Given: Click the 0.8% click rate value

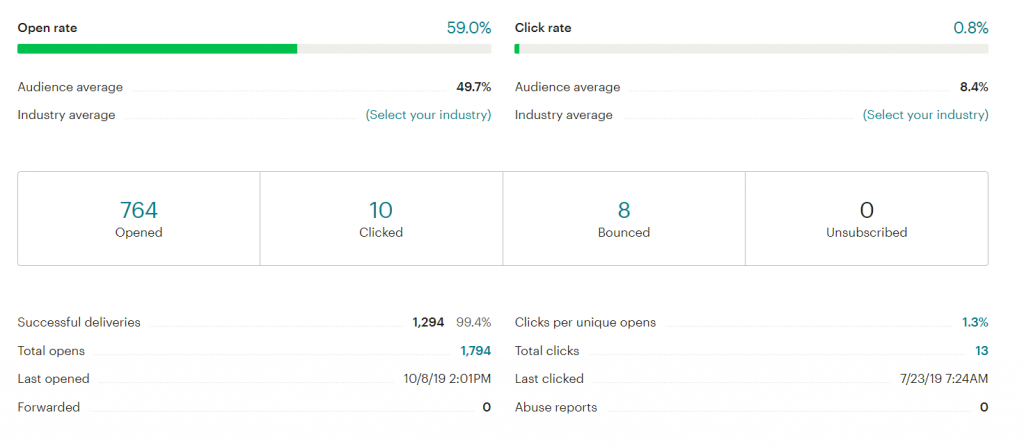Looking at the screenshot, I should [970, 28].
